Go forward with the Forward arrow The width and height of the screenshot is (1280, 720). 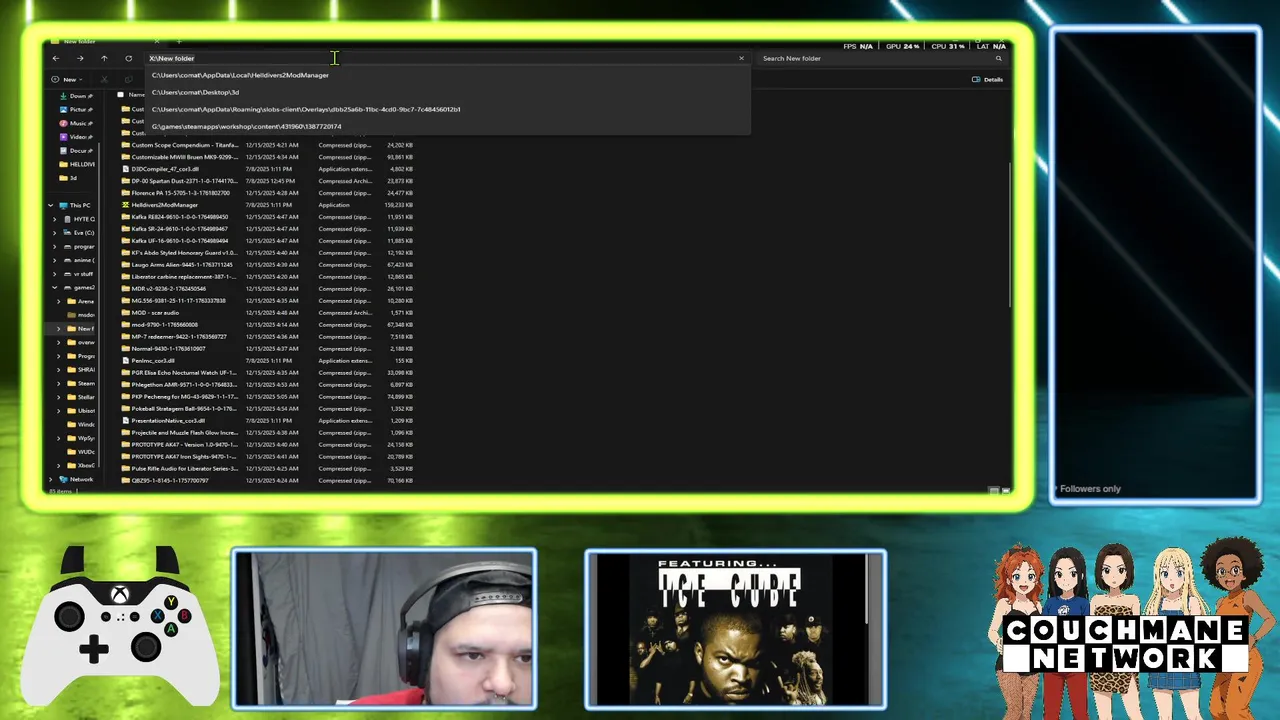[x=80, y=58]
